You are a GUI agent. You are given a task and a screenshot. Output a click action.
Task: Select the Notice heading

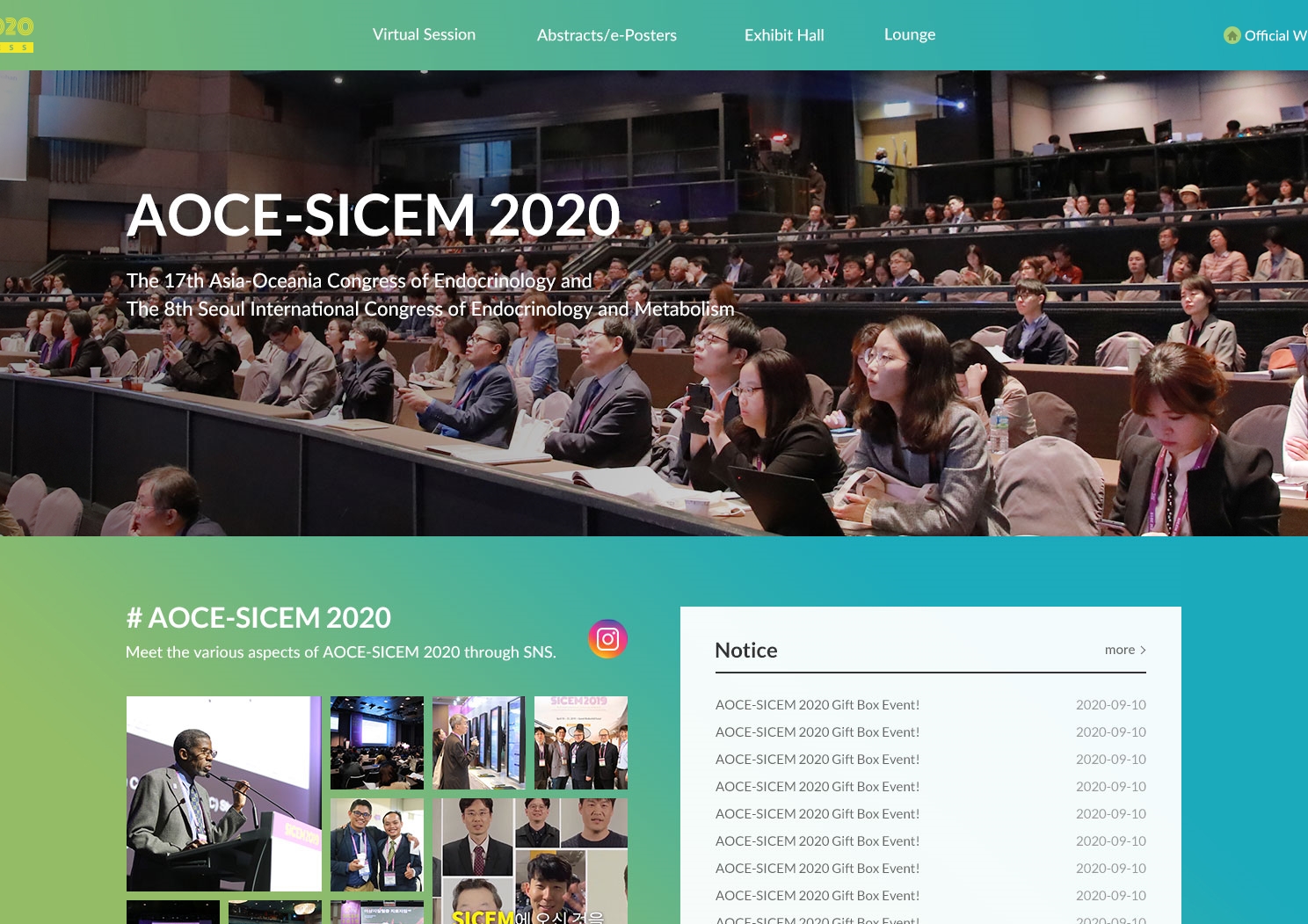tap(745, 650)
